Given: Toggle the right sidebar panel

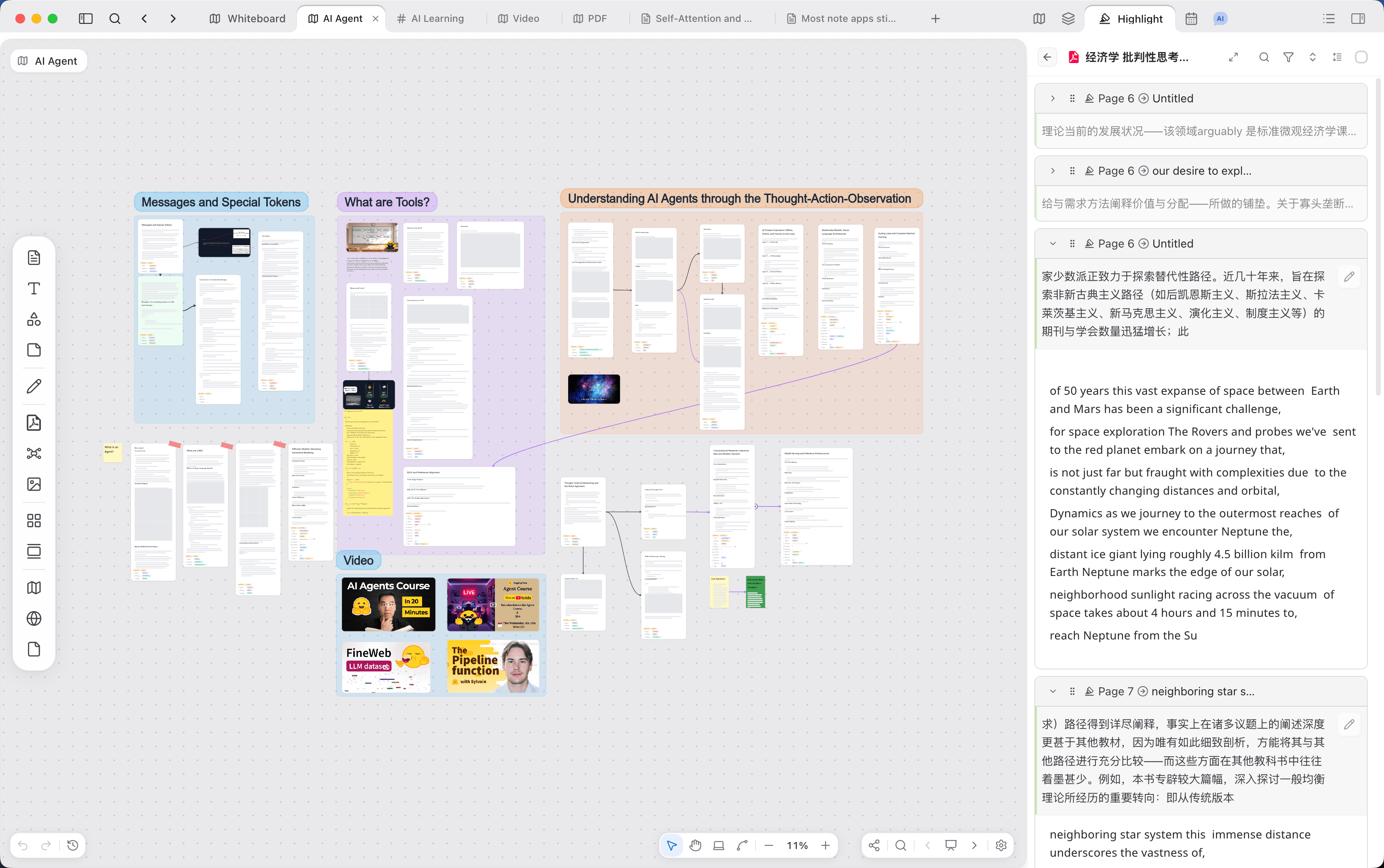Looking at the screenshot, I should [1358, 18].
